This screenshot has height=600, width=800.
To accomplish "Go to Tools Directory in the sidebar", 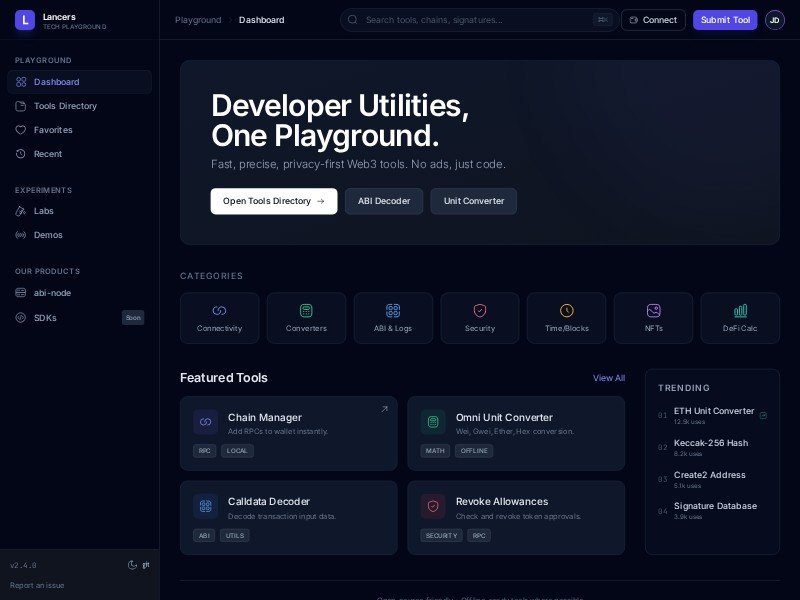I will click(x=65, y=106).
